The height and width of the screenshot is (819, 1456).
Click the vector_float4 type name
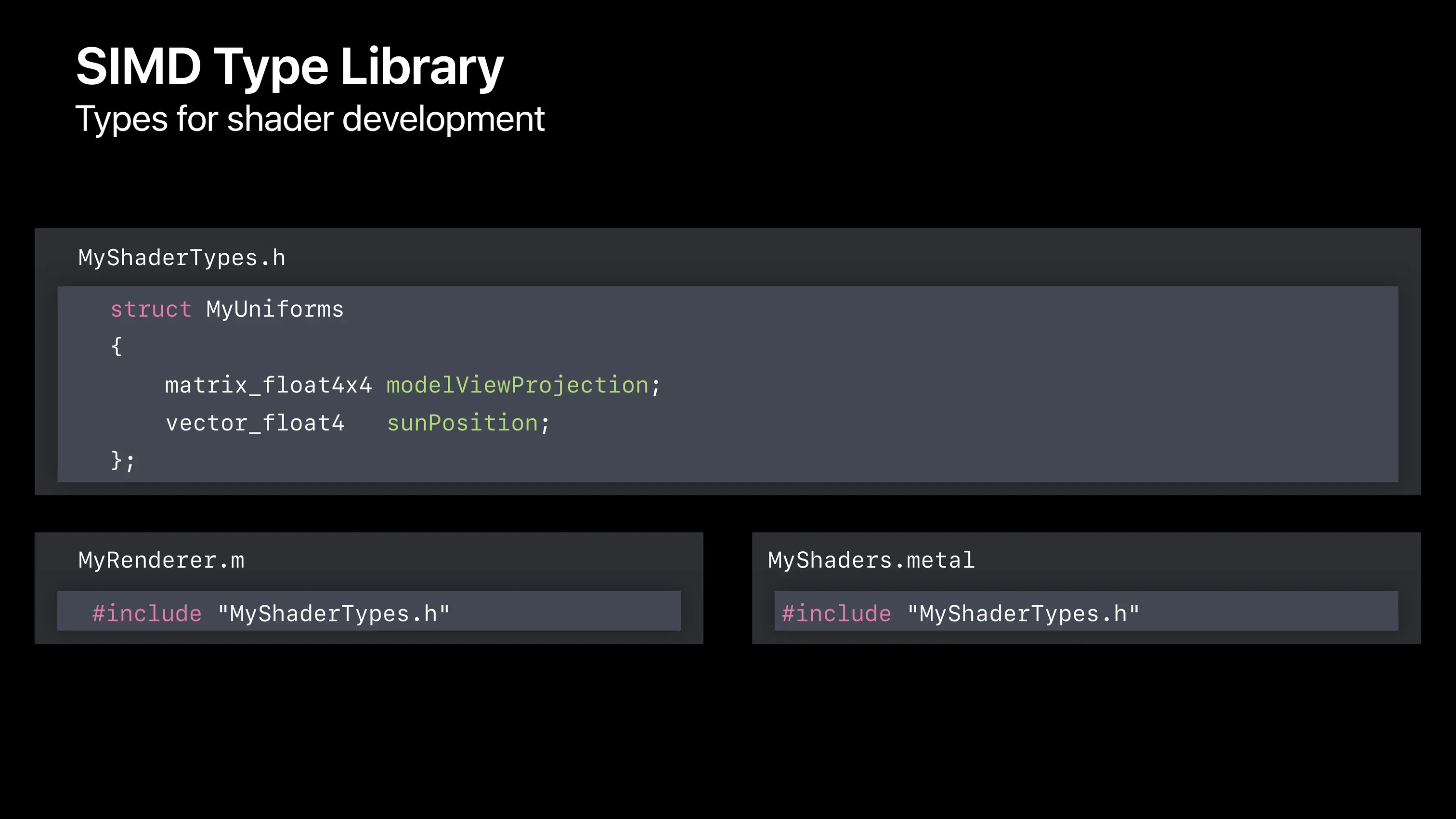pyautogui.click(x=255, y=423)
